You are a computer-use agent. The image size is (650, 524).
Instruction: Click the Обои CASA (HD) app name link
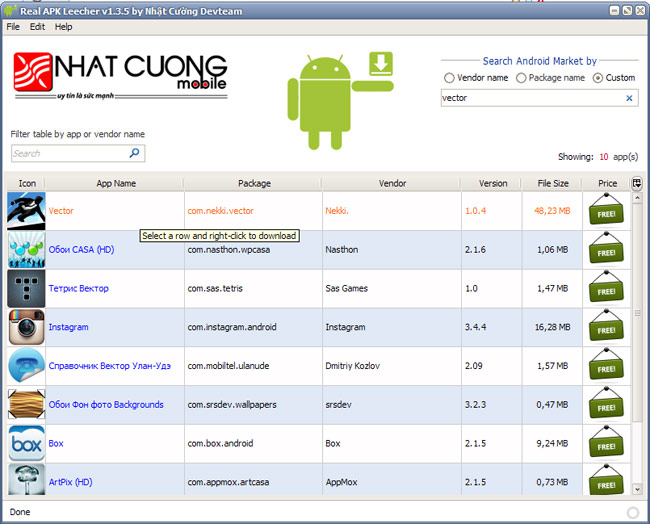point(81,250)
